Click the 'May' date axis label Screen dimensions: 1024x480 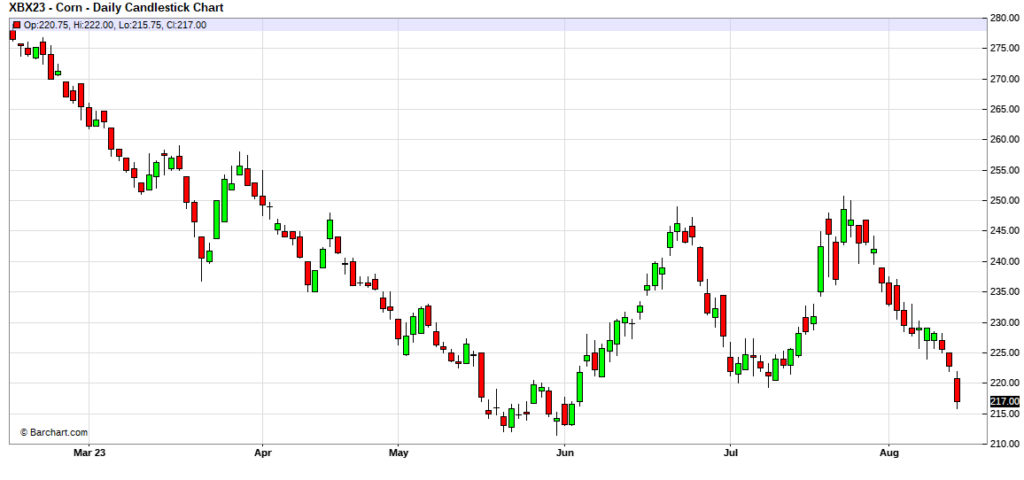[x=398, y=452]
